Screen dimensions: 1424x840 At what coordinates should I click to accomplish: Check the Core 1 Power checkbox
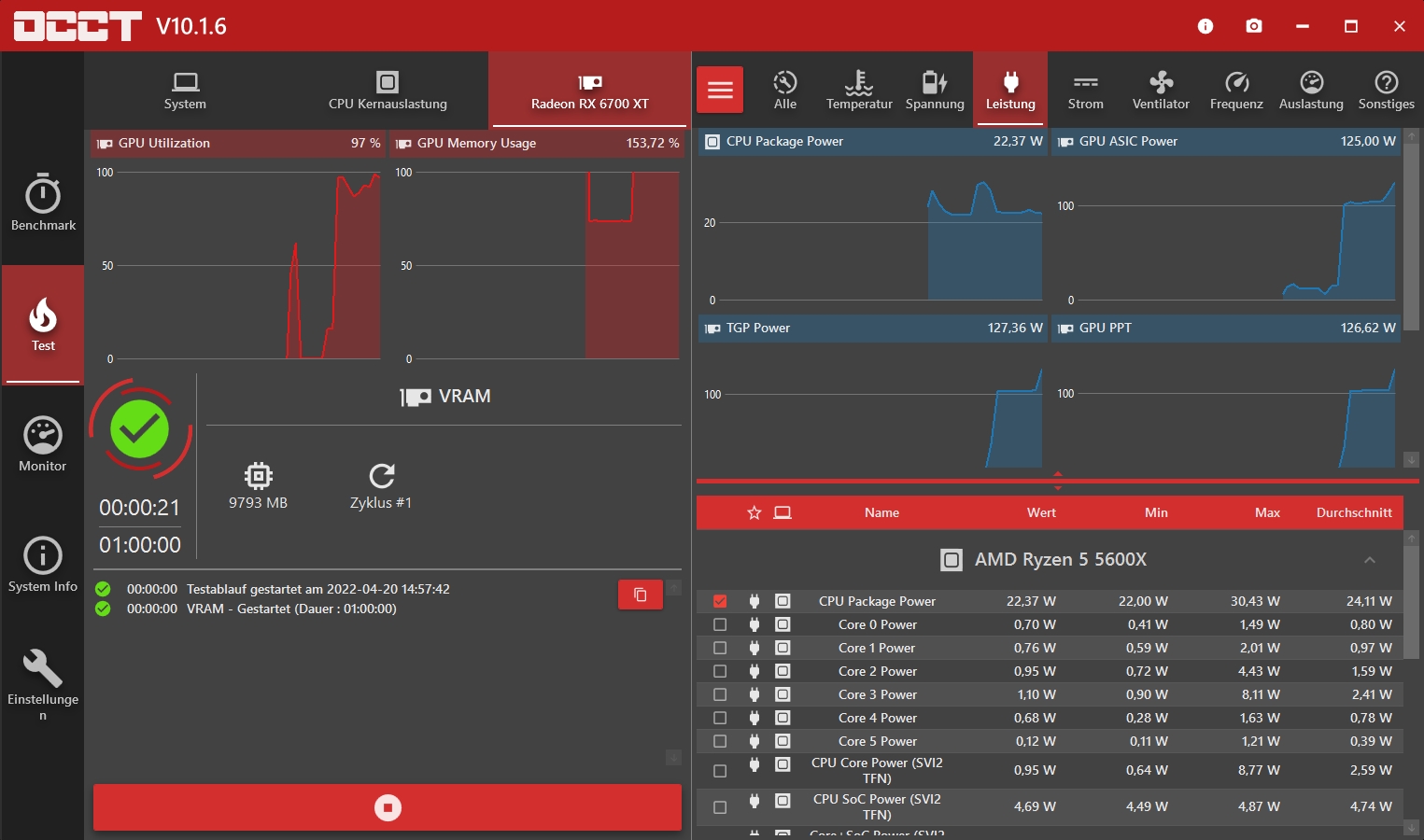tap(720, 648)
